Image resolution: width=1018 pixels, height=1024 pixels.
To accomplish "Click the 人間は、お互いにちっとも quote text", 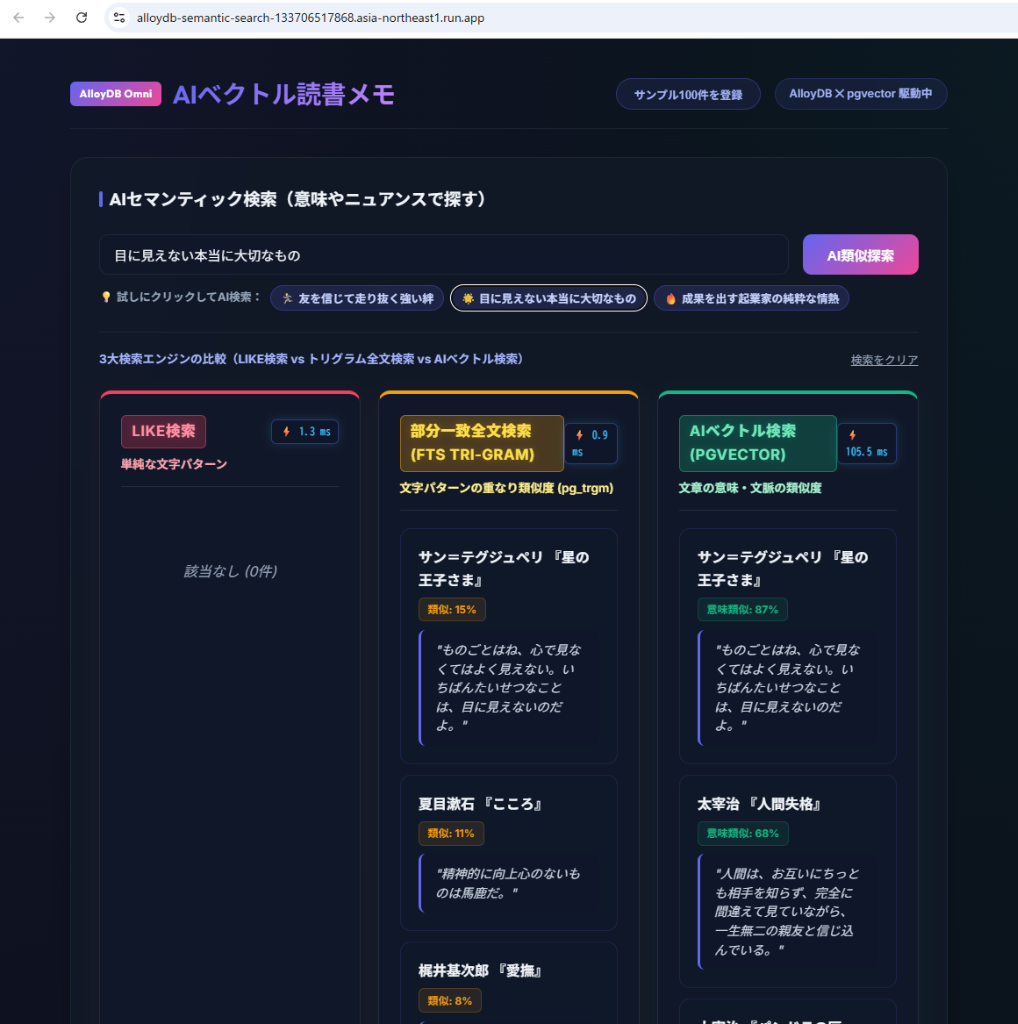I will pyautogui.click(x=787, y=911).
